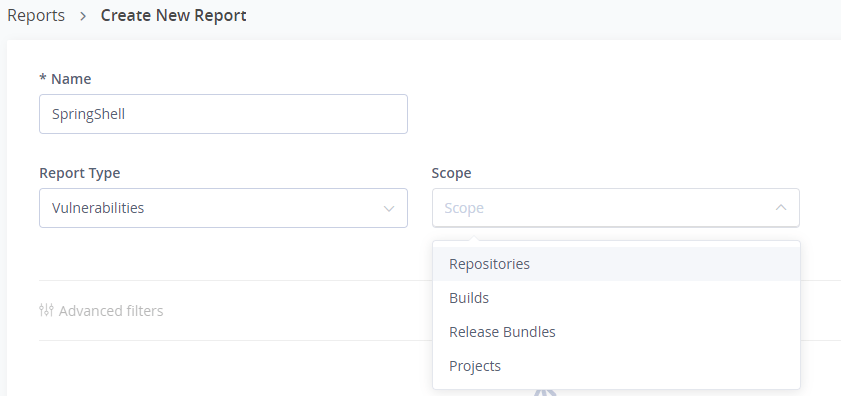The width and height of the screenshot is (841, 396).
Task: Open the Report Type dropdown
Action: pyautogui.click(x=223, y=208)
